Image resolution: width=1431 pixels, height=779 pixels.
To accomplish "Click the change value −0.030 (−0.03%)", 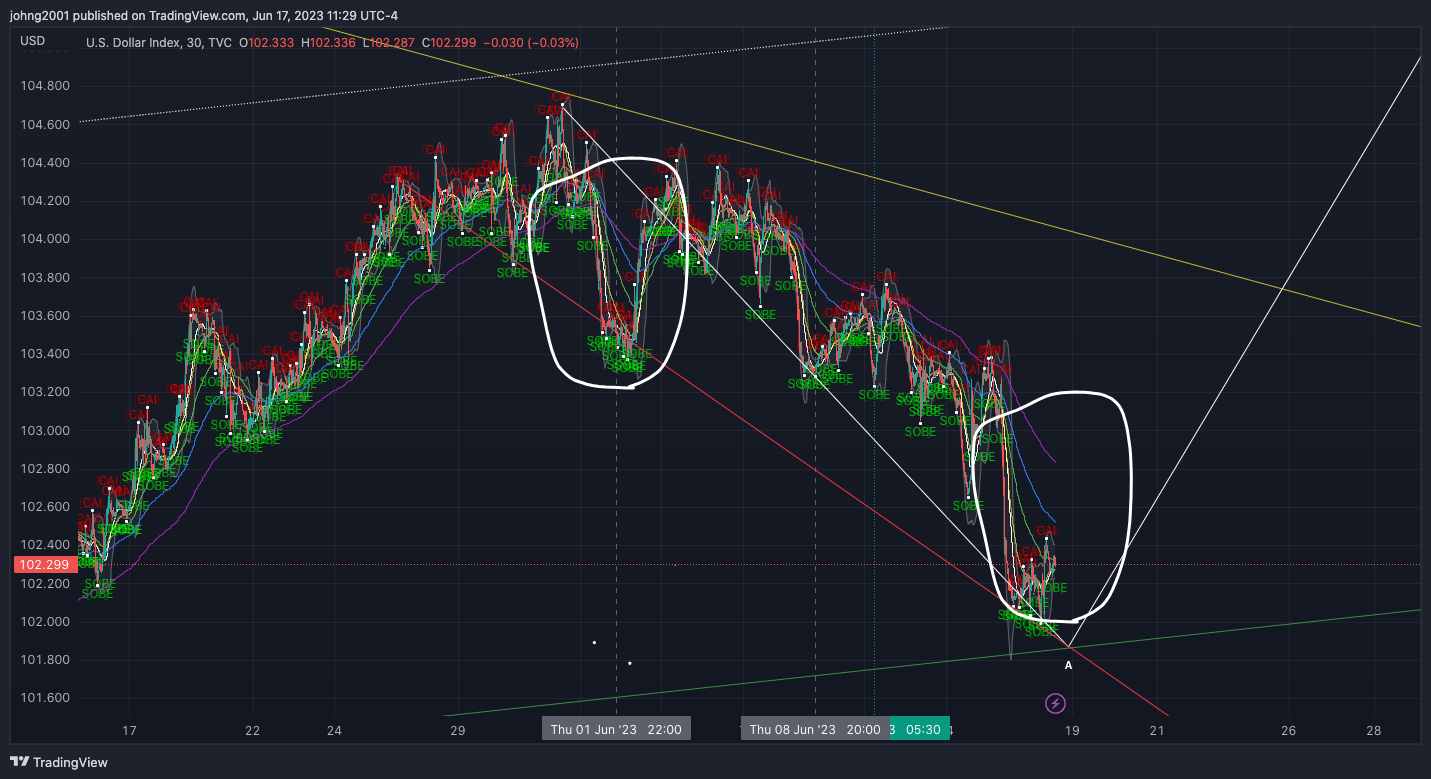I will [530, 43].
